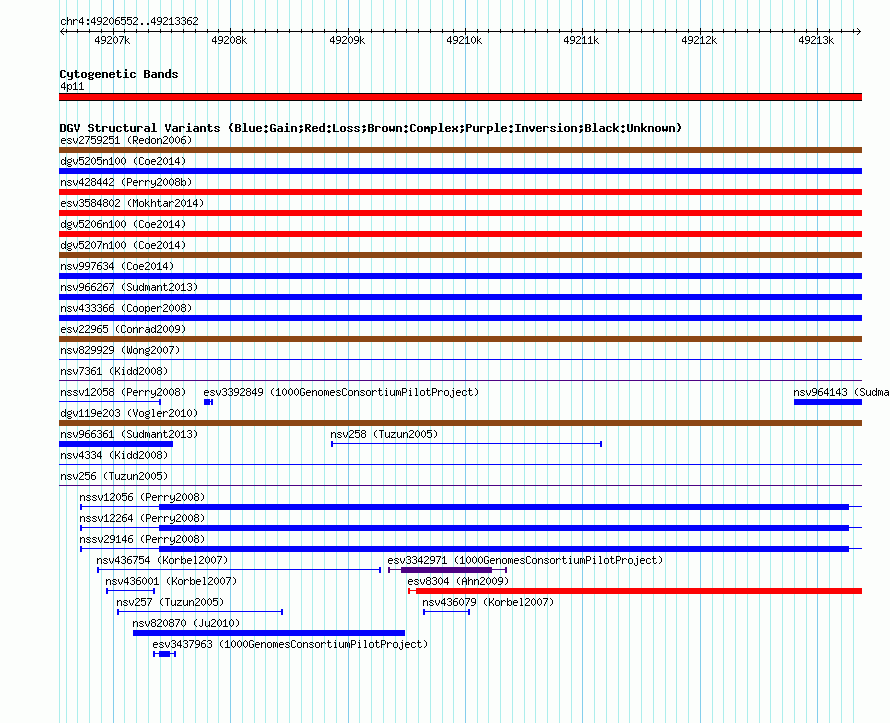The width and height of the screenshot is (890, 723).
Task: Click the nsv258 thin span line
Action: (467, 444)
